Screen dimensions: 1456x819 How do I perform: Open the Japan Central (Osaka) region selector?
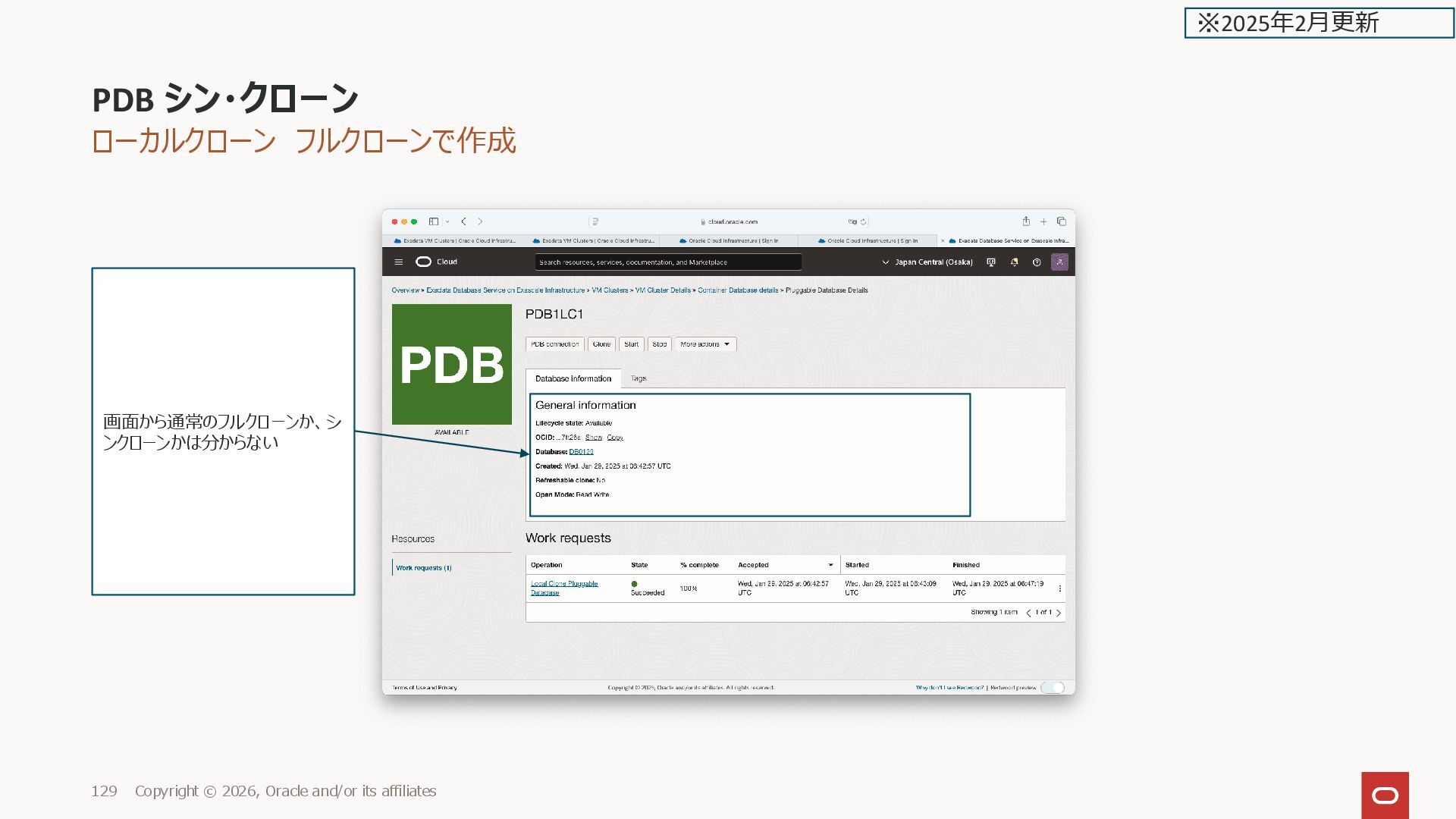click(x=927, y=262)
